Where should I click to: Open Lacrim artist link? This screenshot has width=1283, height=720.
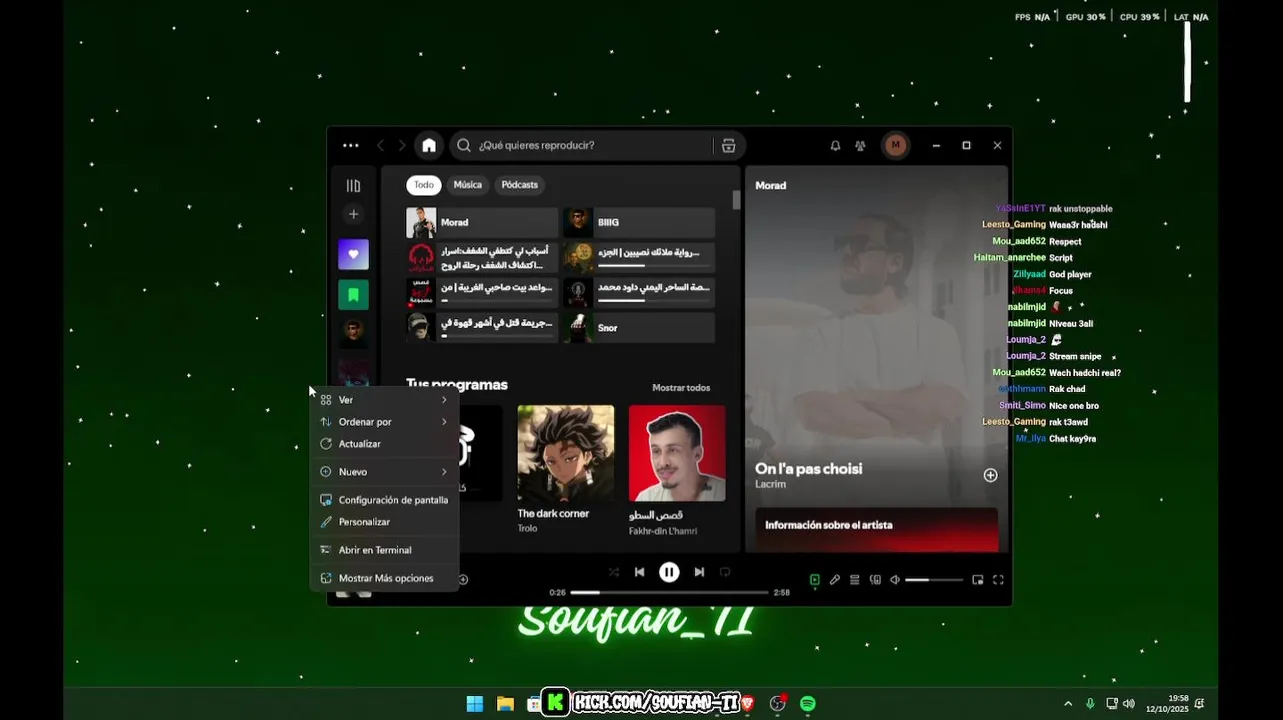coord(770,484)
